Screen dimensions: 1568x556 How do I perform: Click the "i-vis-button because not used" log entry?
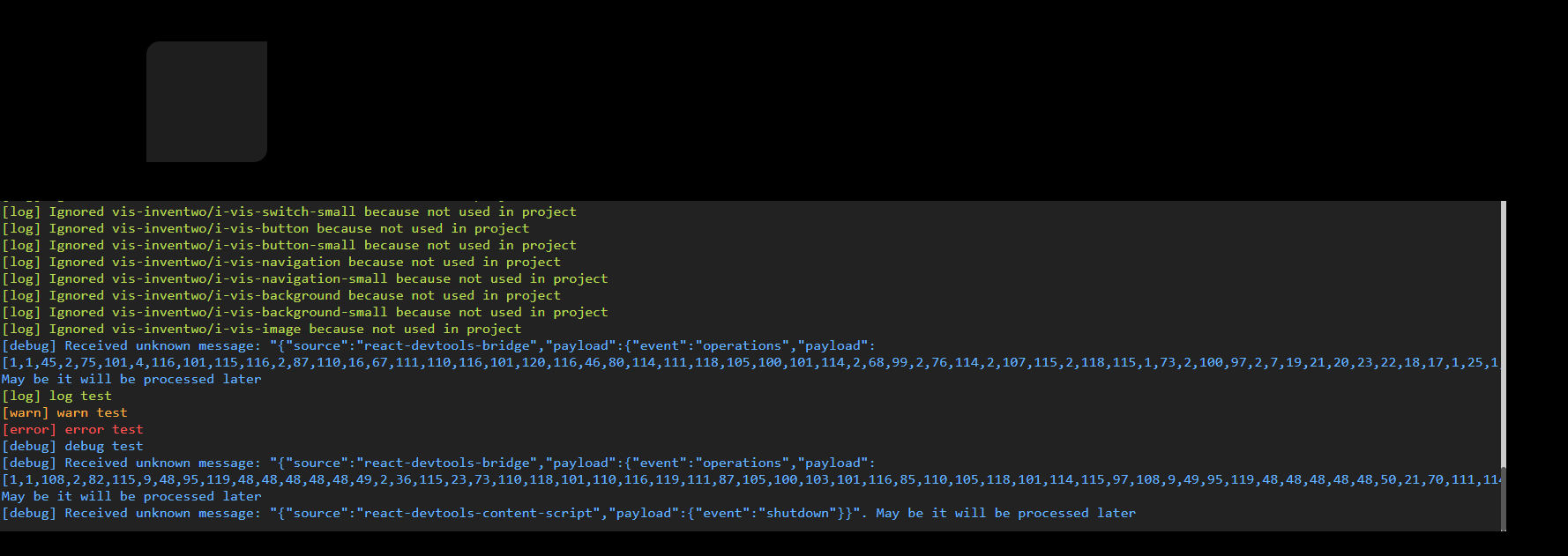(265, 229)
